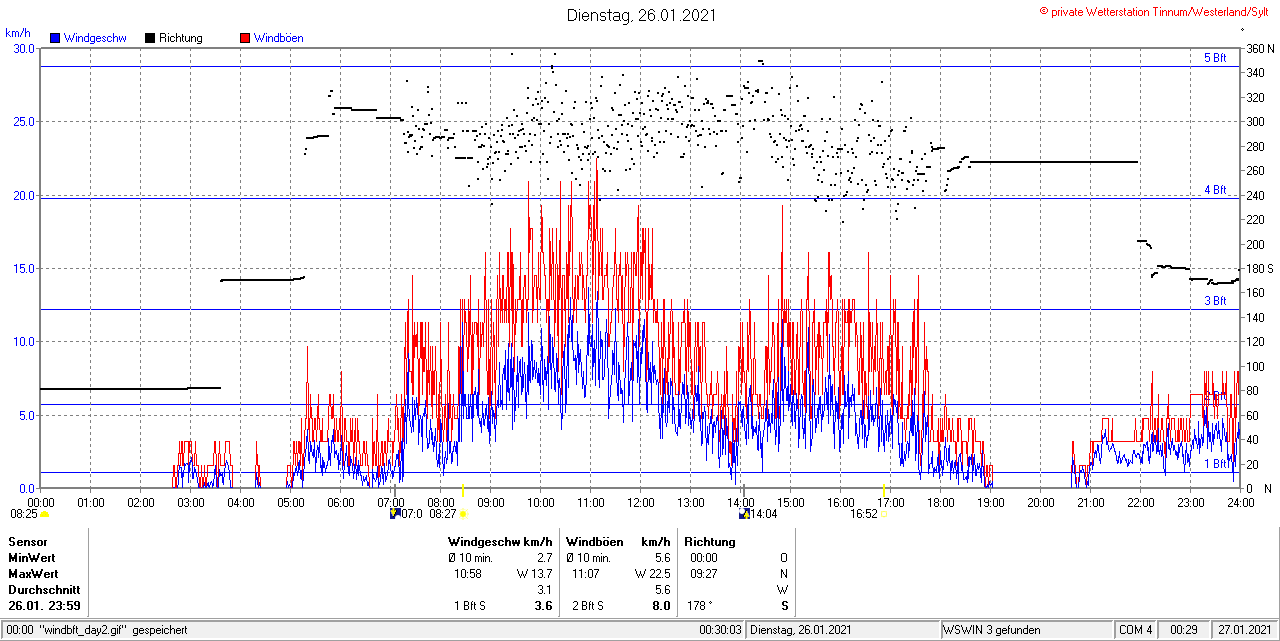This screenshot has width=1280, height=641.
Task: Click the Richtung column header in table
Action: 709,542
